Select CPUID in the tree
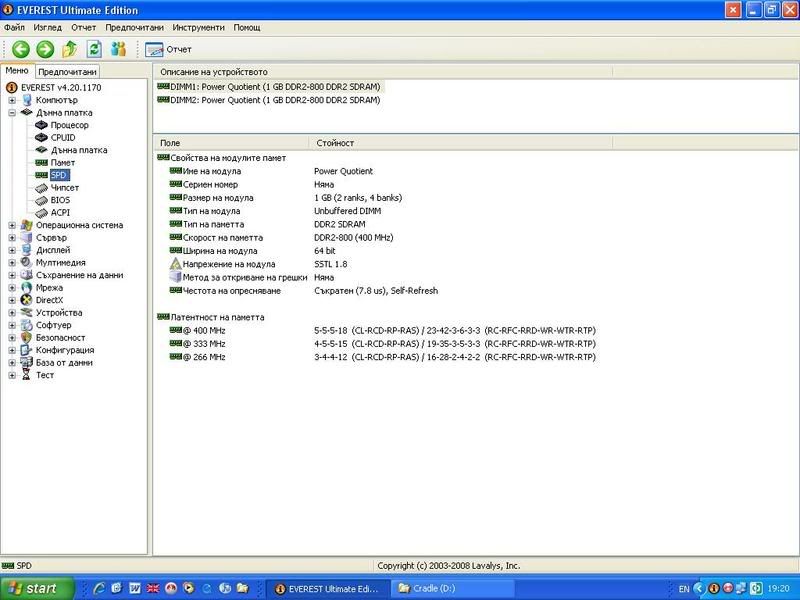Image resolution: width=800 pixels, height=600 pixels. (62, 138)
